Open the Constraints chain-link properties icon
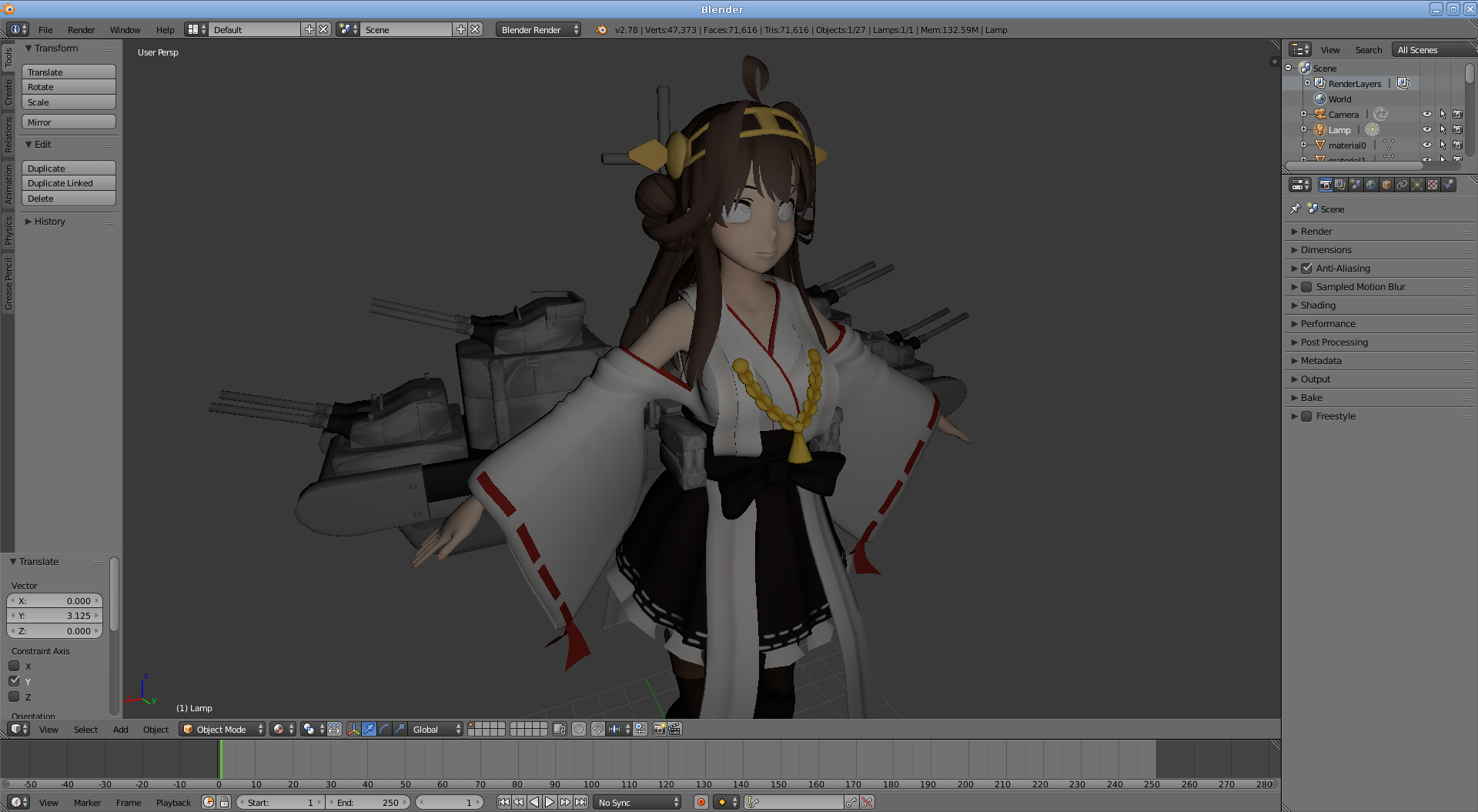1478x812 pixels. point(1402,185)
